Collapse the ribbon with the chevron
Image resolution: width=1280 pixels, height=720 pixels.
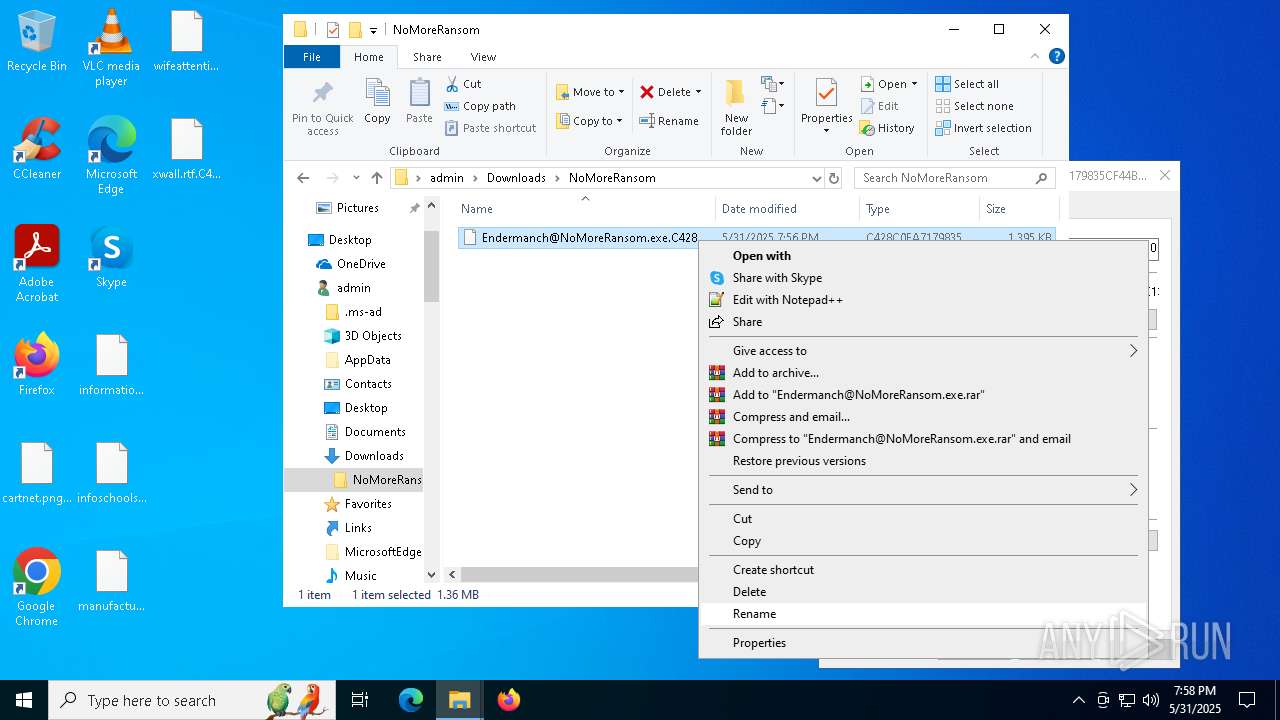click(1036, 57)
